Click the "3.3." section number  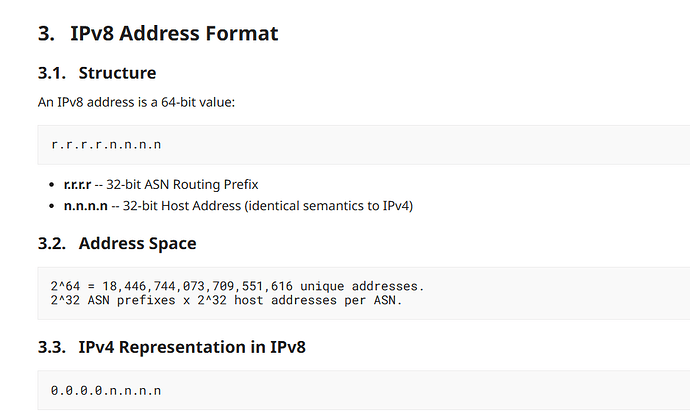coord(52,347)
